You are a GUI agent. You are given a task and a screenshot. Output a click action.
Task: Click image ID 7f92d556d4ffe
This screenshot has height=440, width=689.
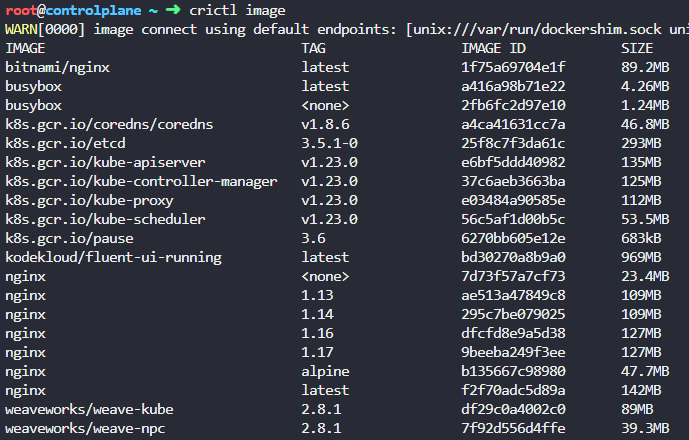click(513, 428)
